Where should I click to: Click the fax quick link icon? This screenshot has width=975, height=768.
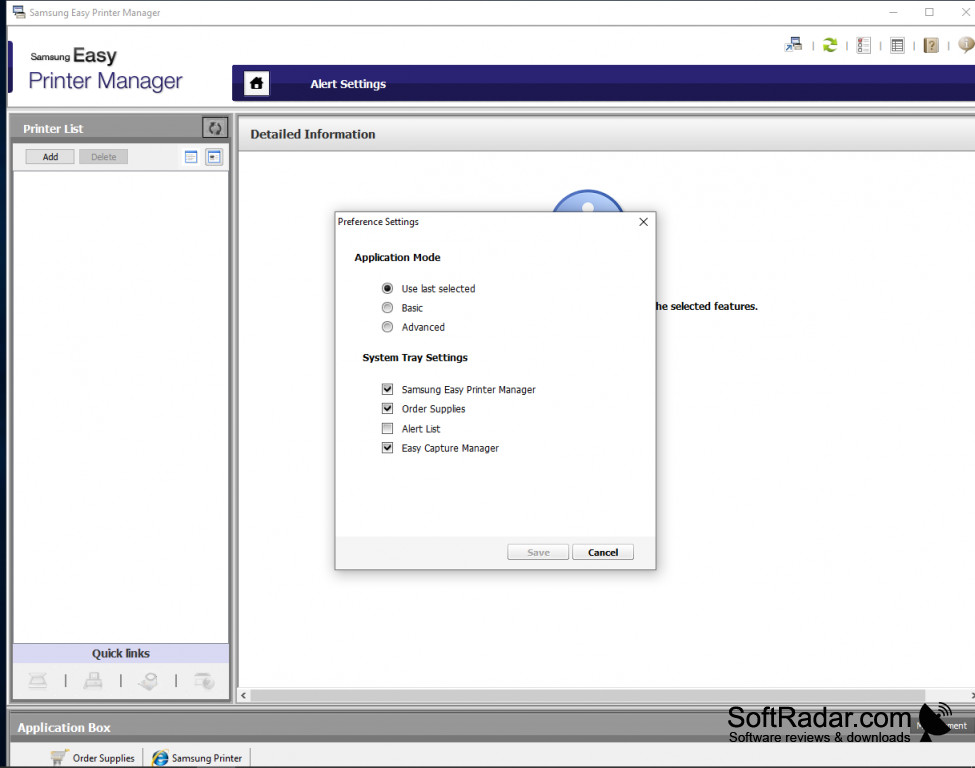pyautogui.click(x=93, y=681)
